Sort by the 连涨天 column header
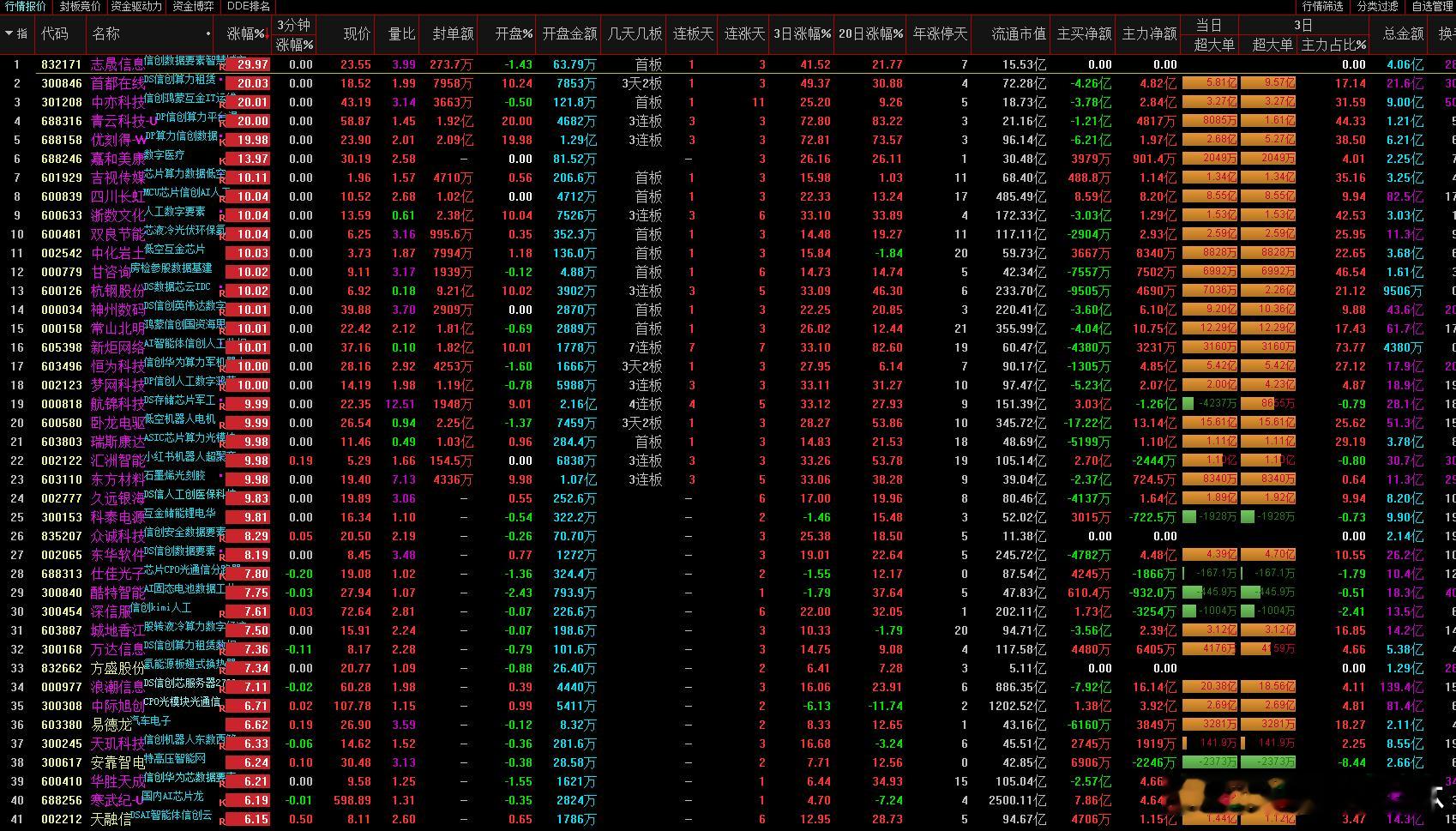 point(744,33)
